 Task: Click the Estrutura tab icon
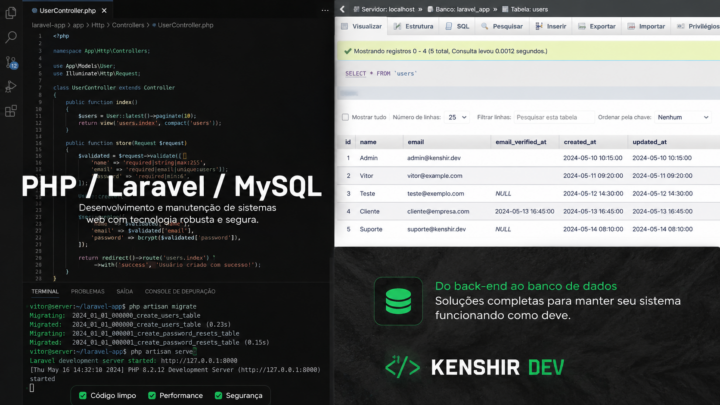point(397,26)
